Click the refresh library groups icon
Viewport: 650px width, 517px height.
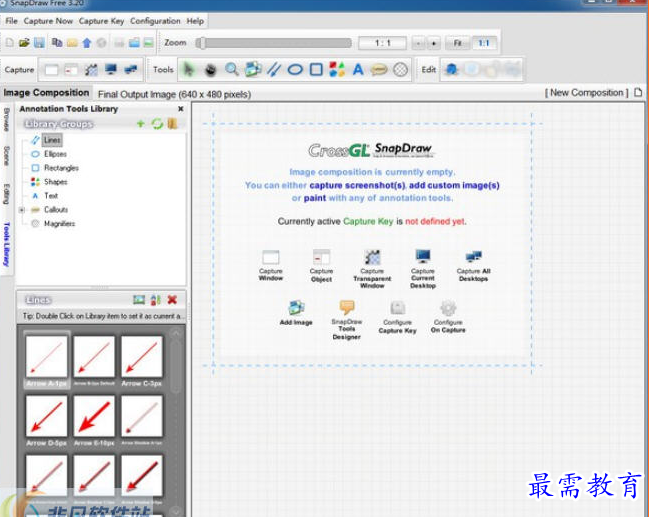pos(157,124)
